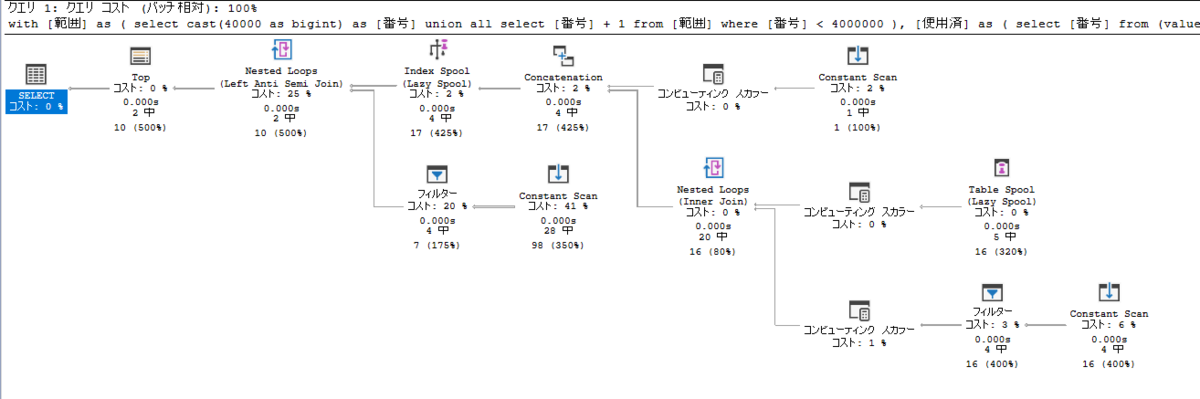Select the '1 中' row count text
Screen dimensions: 1200x399
click(x=857, y=113)
